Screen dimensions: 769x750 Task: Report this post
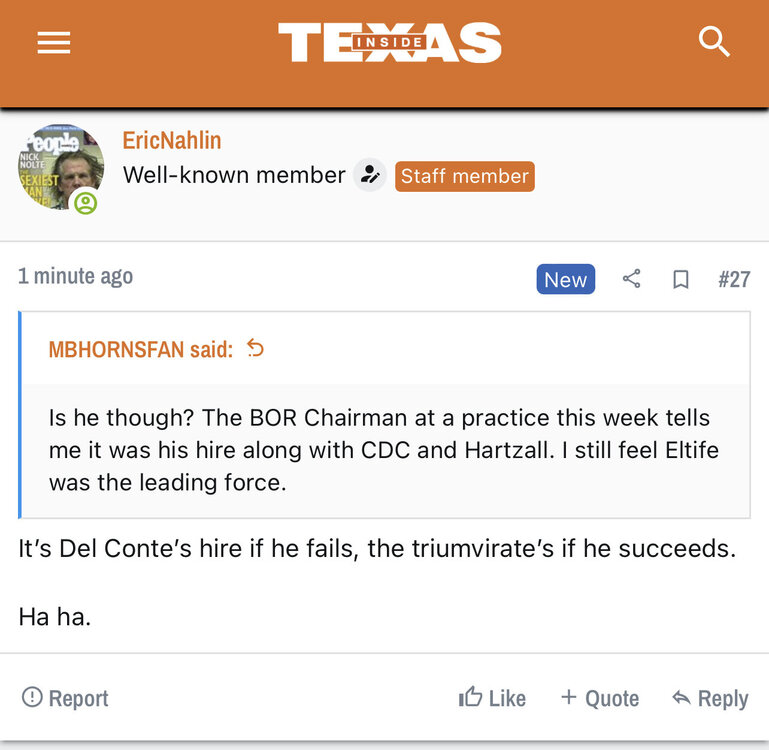pyautogui.click(x=65, y=698)
